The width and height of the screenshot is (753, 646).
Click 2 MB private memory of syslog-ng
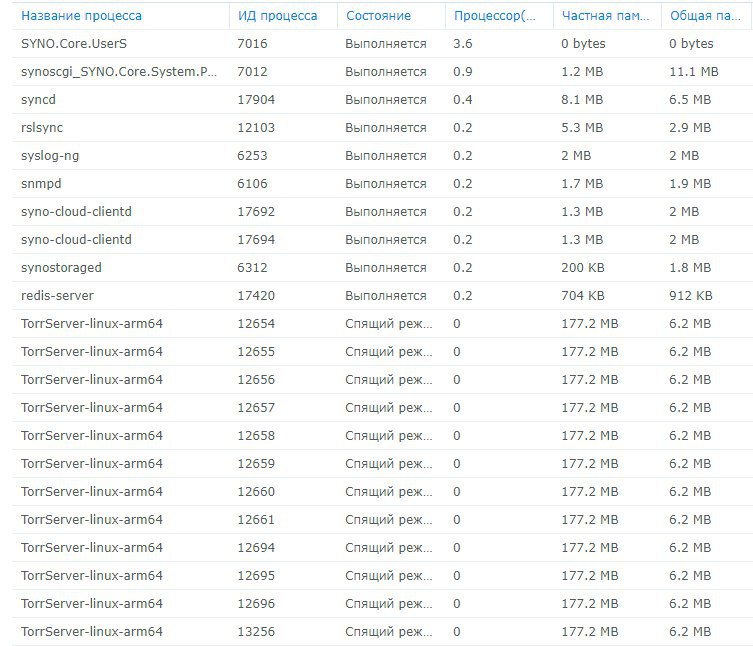point(576,156)
